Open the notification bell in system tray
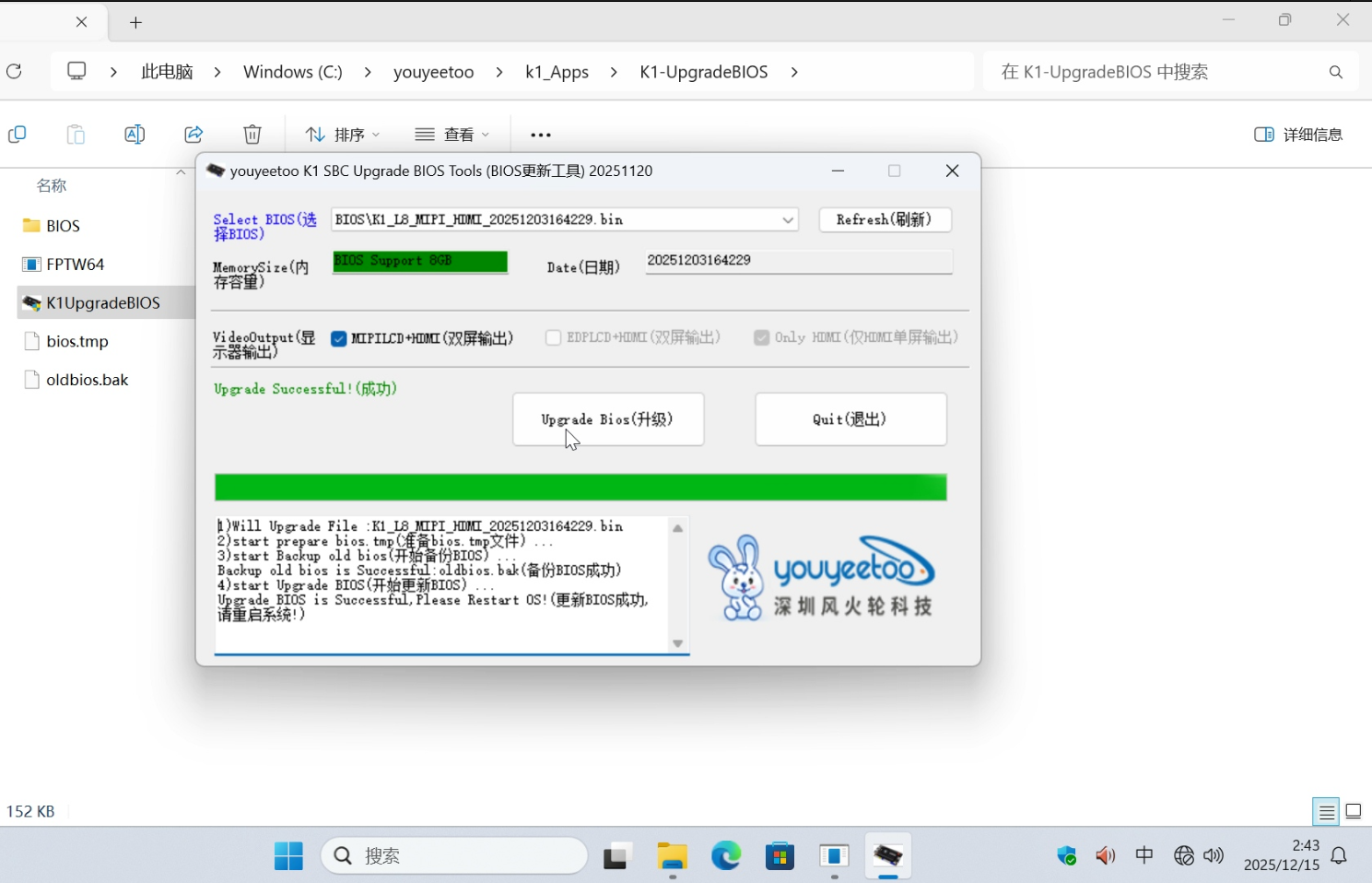The image size is (1372, 883). [1339, 856]
